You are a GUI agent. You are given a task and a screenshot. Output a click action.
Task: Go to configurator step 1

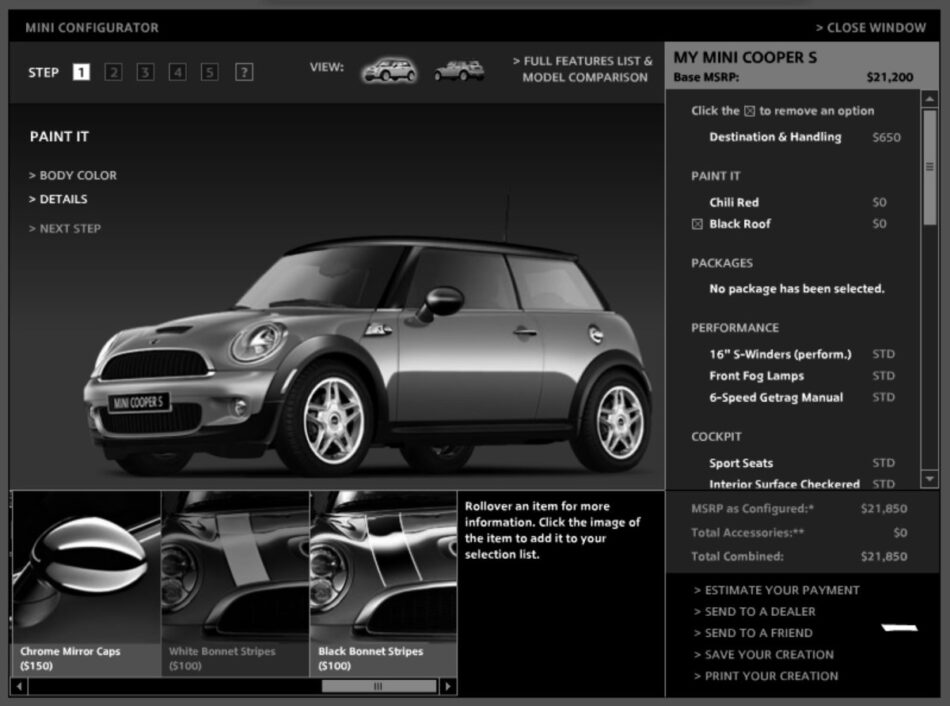coord(81,72)
